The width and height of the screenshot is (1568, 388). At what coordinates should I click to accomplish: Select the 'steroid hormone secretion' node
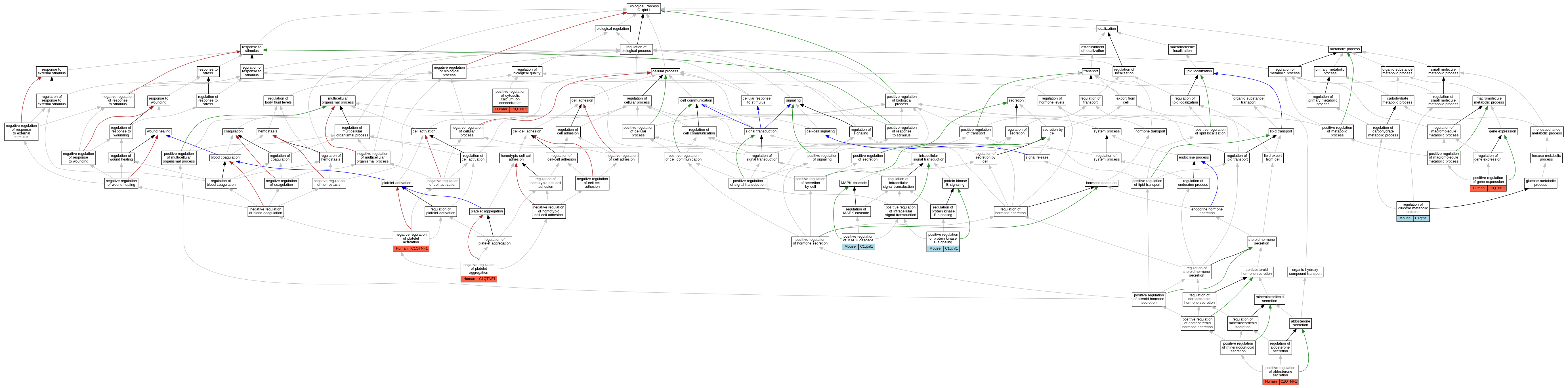1262,241
